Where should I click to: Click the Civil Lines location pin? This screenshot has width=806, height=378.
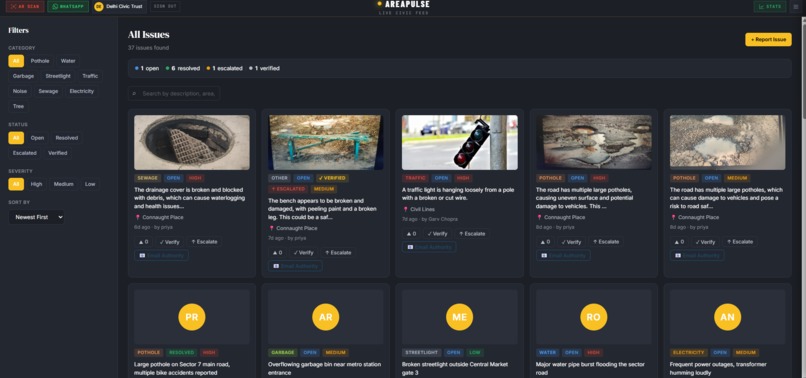coord(405,209)
